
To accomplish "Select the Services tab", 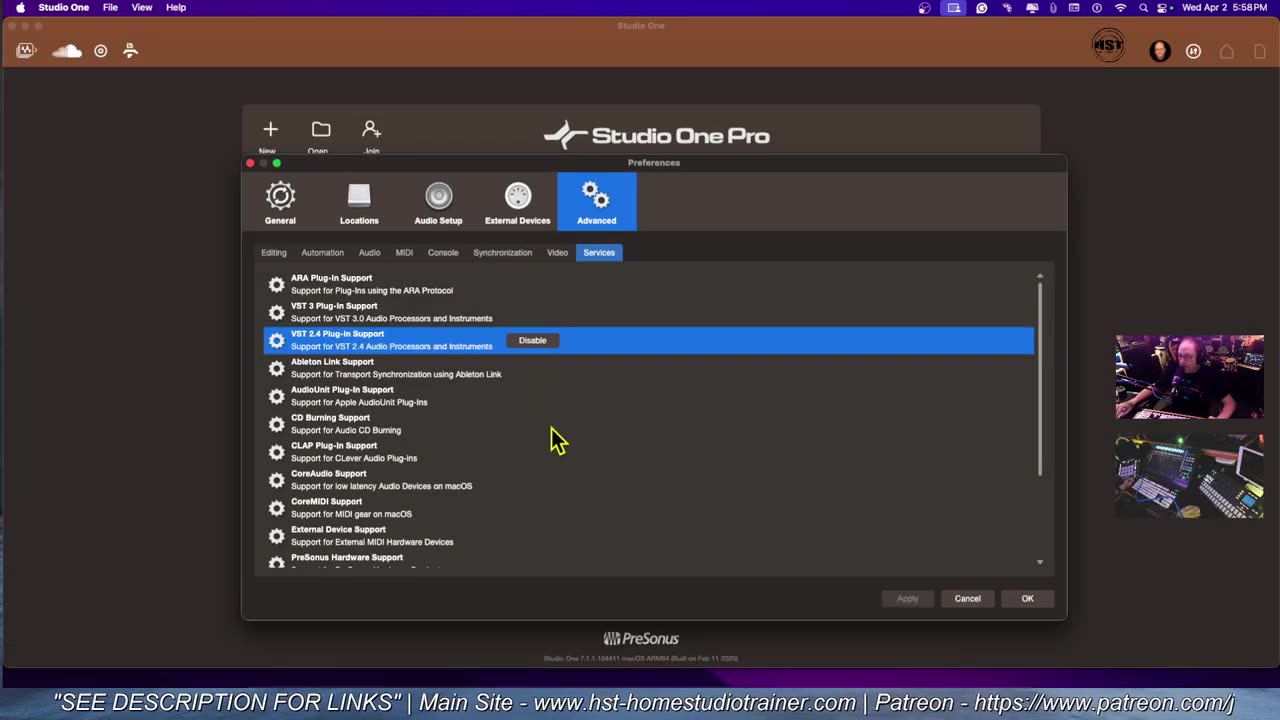I will tap(599, 253).
